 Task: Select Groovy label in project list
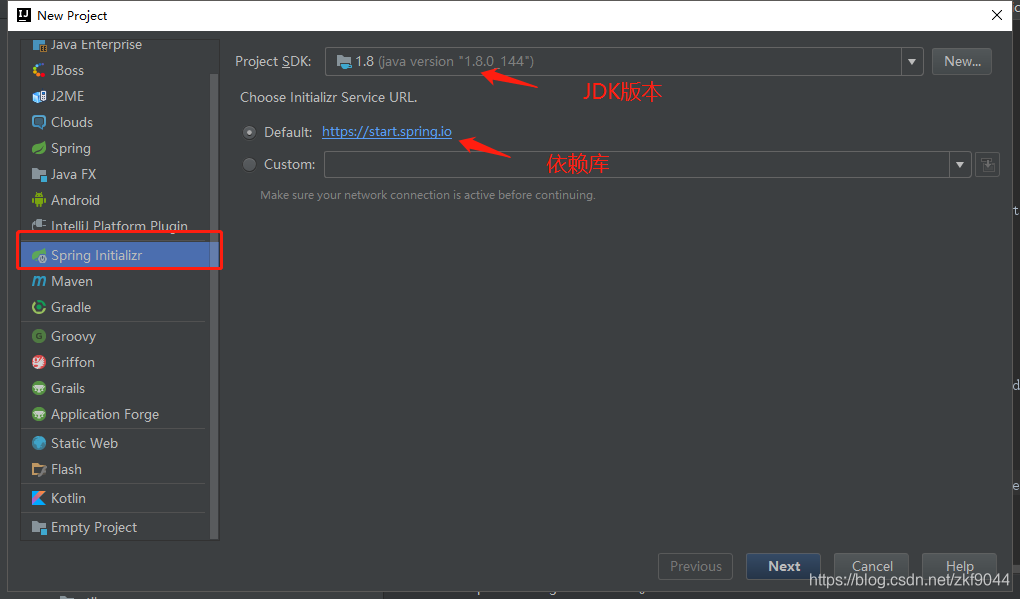[74, 336]
